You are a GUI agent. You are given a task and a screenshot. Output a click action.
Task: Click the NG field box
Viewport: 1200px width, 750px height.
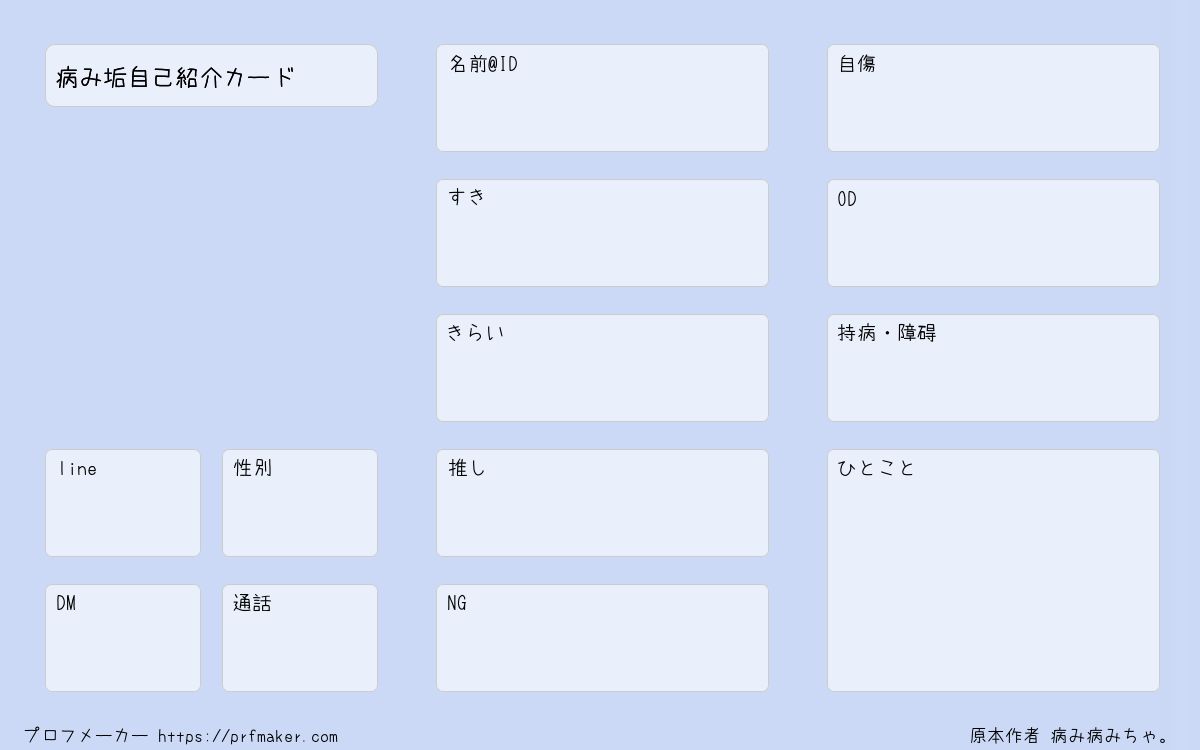602,638
